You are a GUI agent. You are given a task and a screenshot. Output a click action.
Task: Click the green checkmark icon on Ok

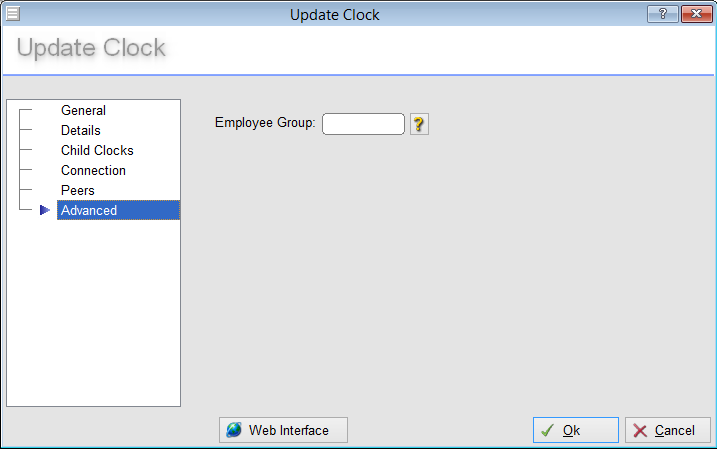coord(548,430)
